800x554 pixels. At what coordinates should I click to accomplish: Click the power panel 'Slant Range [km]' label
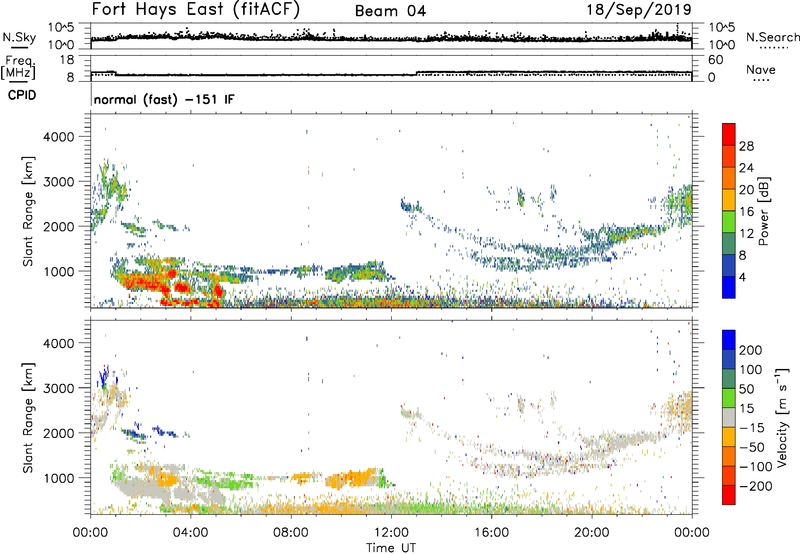point(28,211)
